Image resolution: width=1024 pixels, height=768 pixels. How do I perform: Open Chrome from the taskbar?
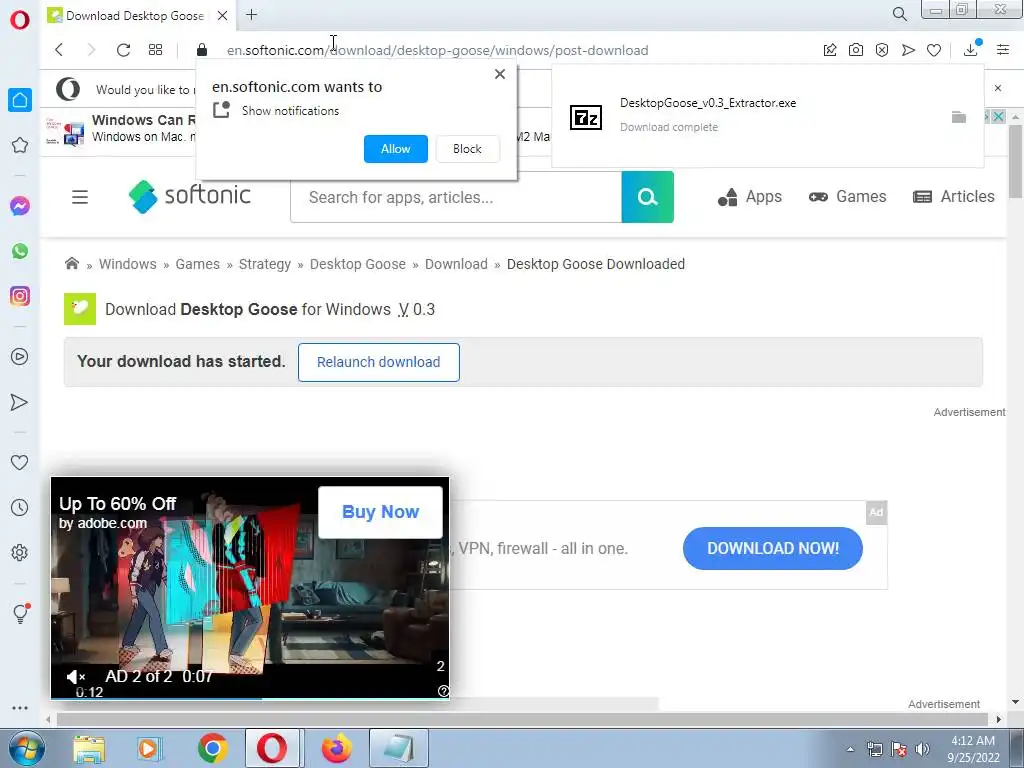pos(212,748)
